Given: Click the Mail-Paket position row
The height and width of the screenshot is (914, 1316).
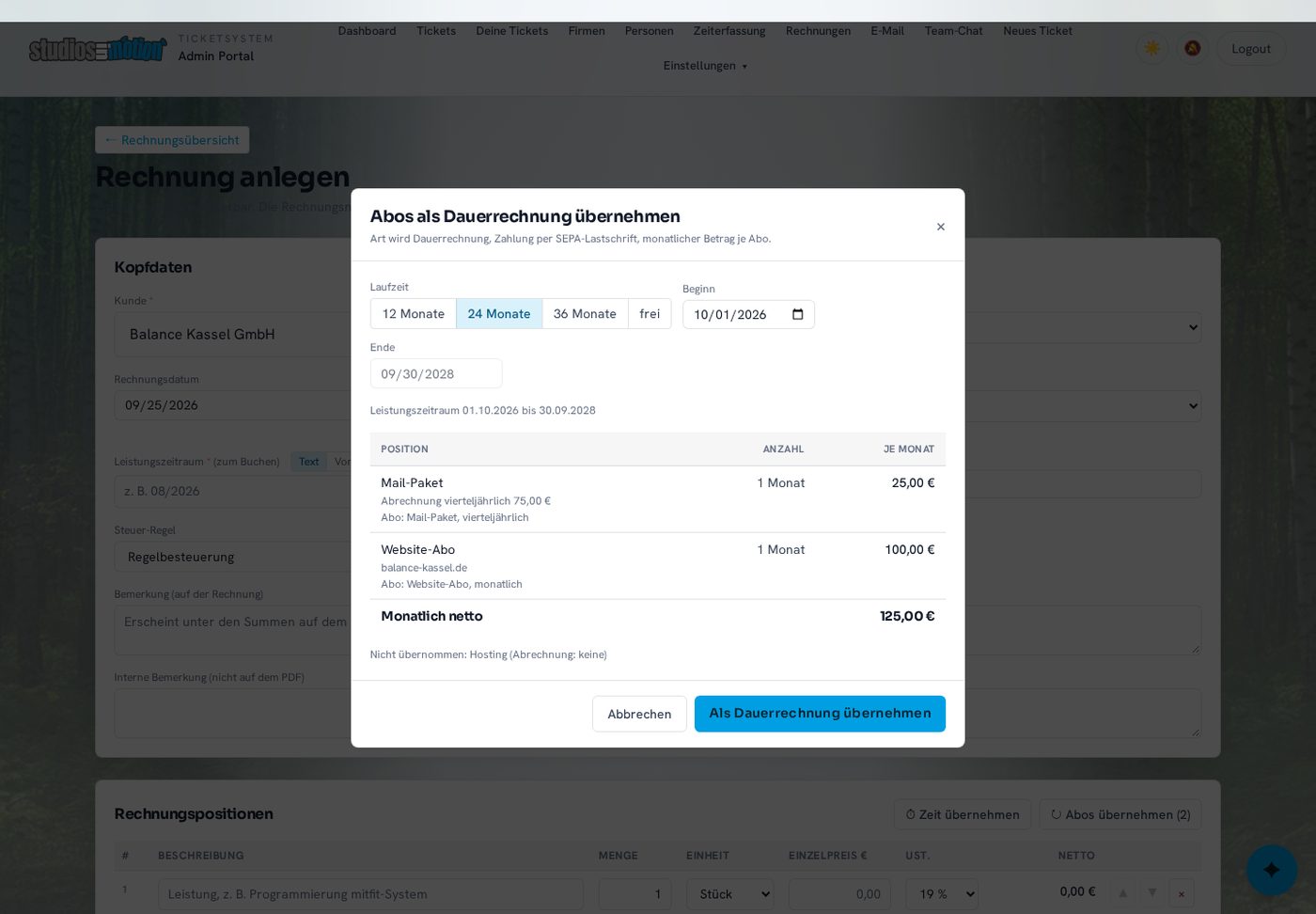Looking at the screenshot, I should pos(658,499).
